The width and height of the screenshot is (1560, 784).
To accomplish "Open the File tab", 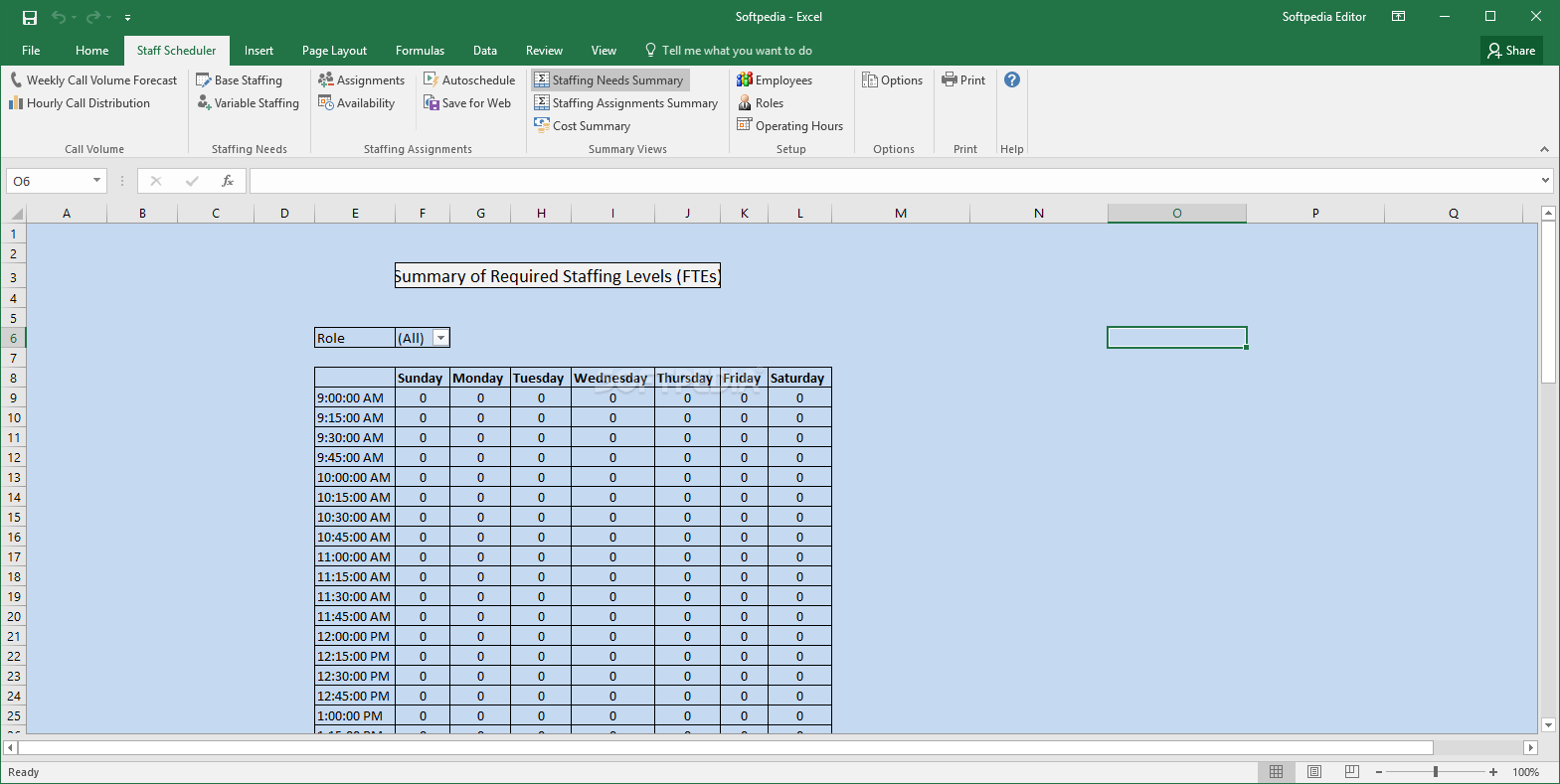I will [x=31, y=51].
